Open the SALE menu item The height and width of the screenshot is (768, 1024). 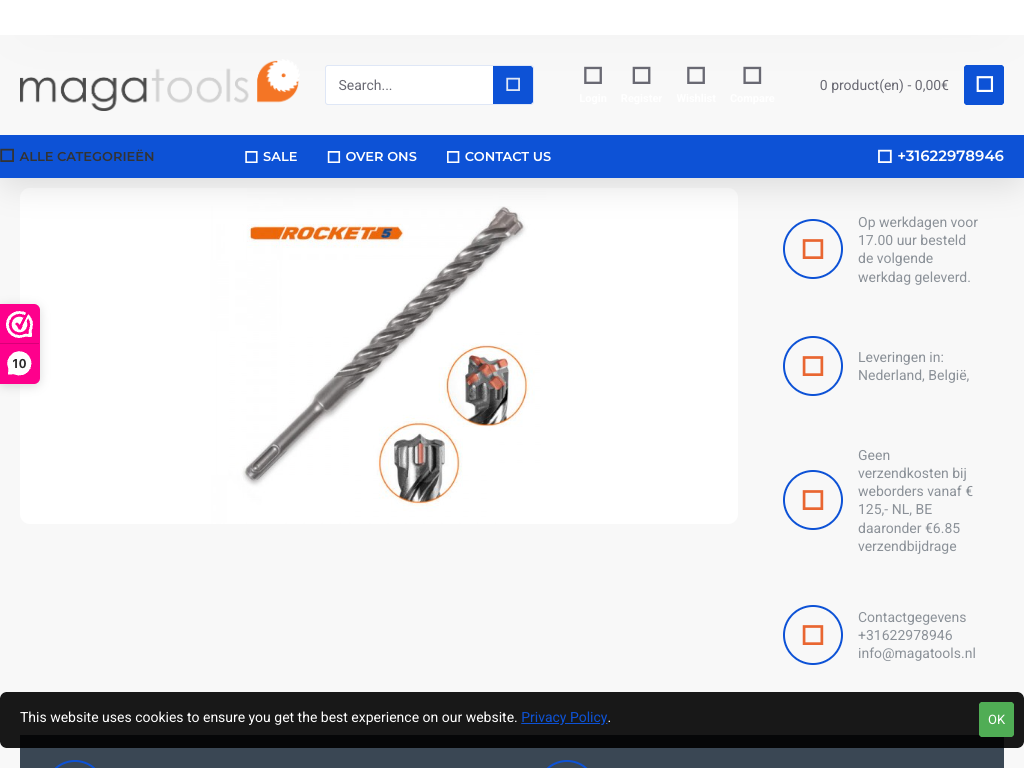coord(271,157)
